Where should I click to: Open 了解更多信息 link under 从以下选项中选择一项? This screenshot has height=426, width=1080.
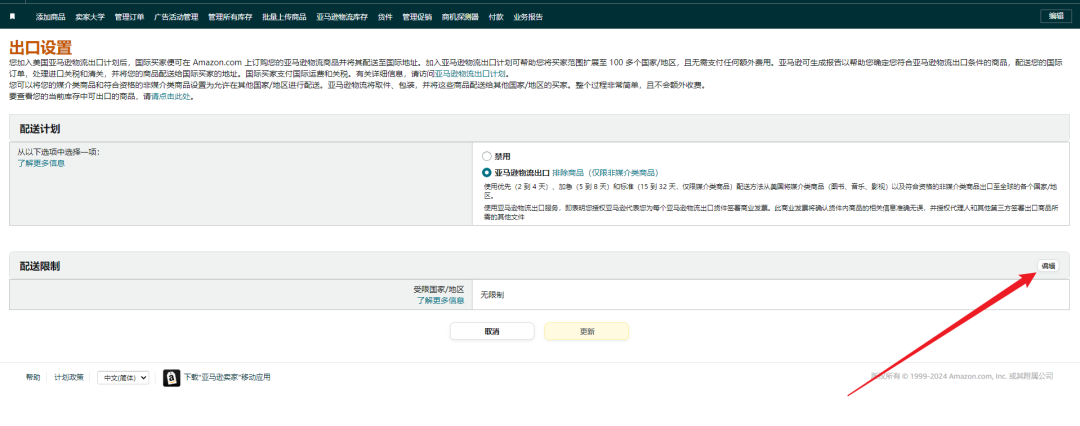pyautogui.click(x=41, y=163)
